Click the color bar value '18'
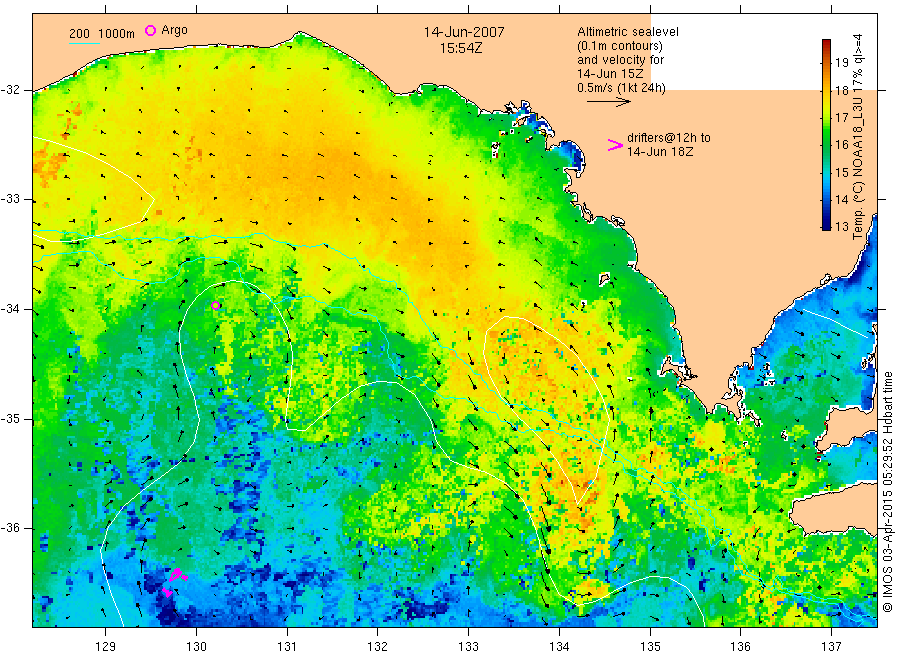 [841, 90]
